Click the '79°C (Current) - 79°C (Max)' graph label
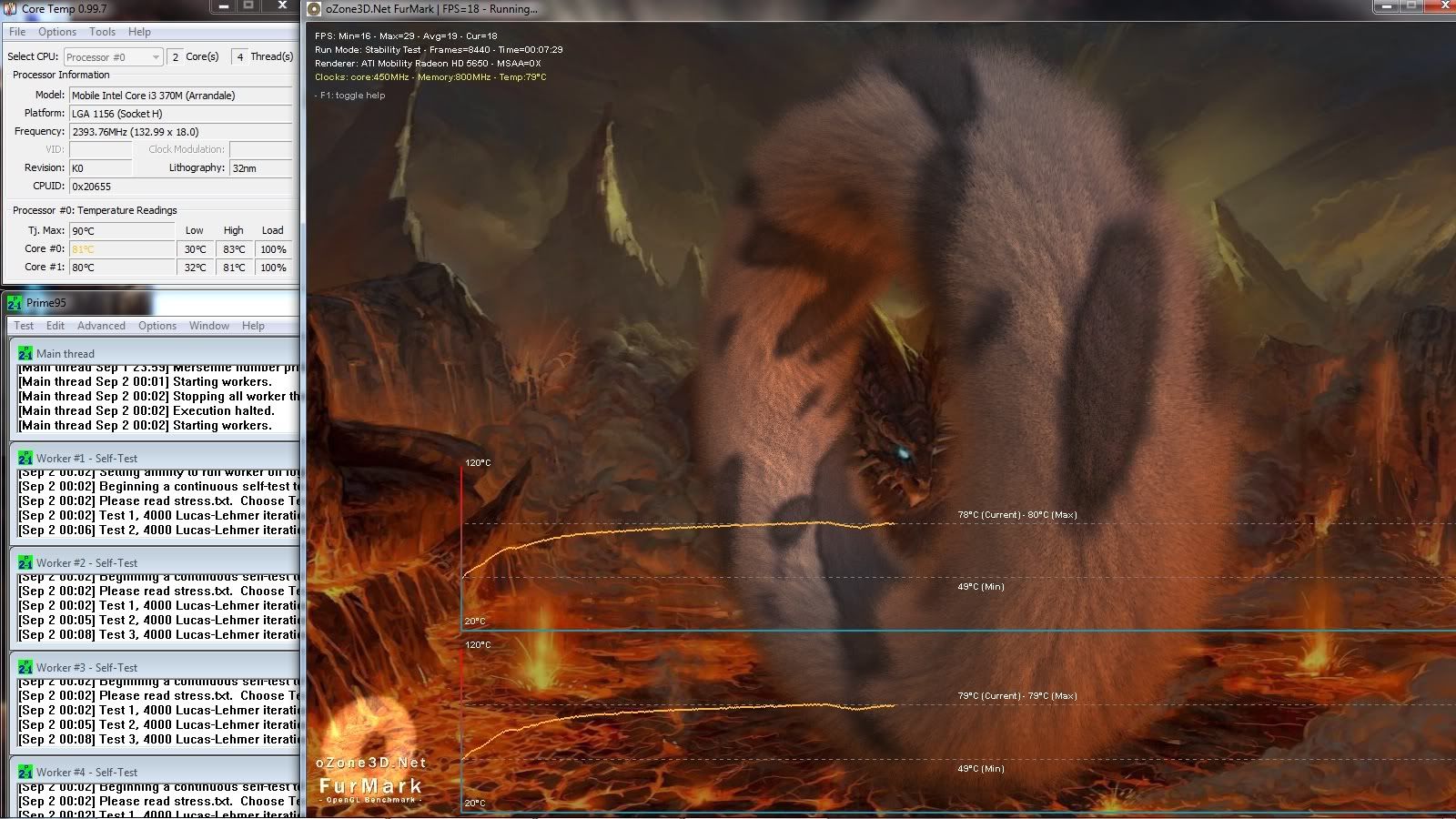 click(1017, 696)
